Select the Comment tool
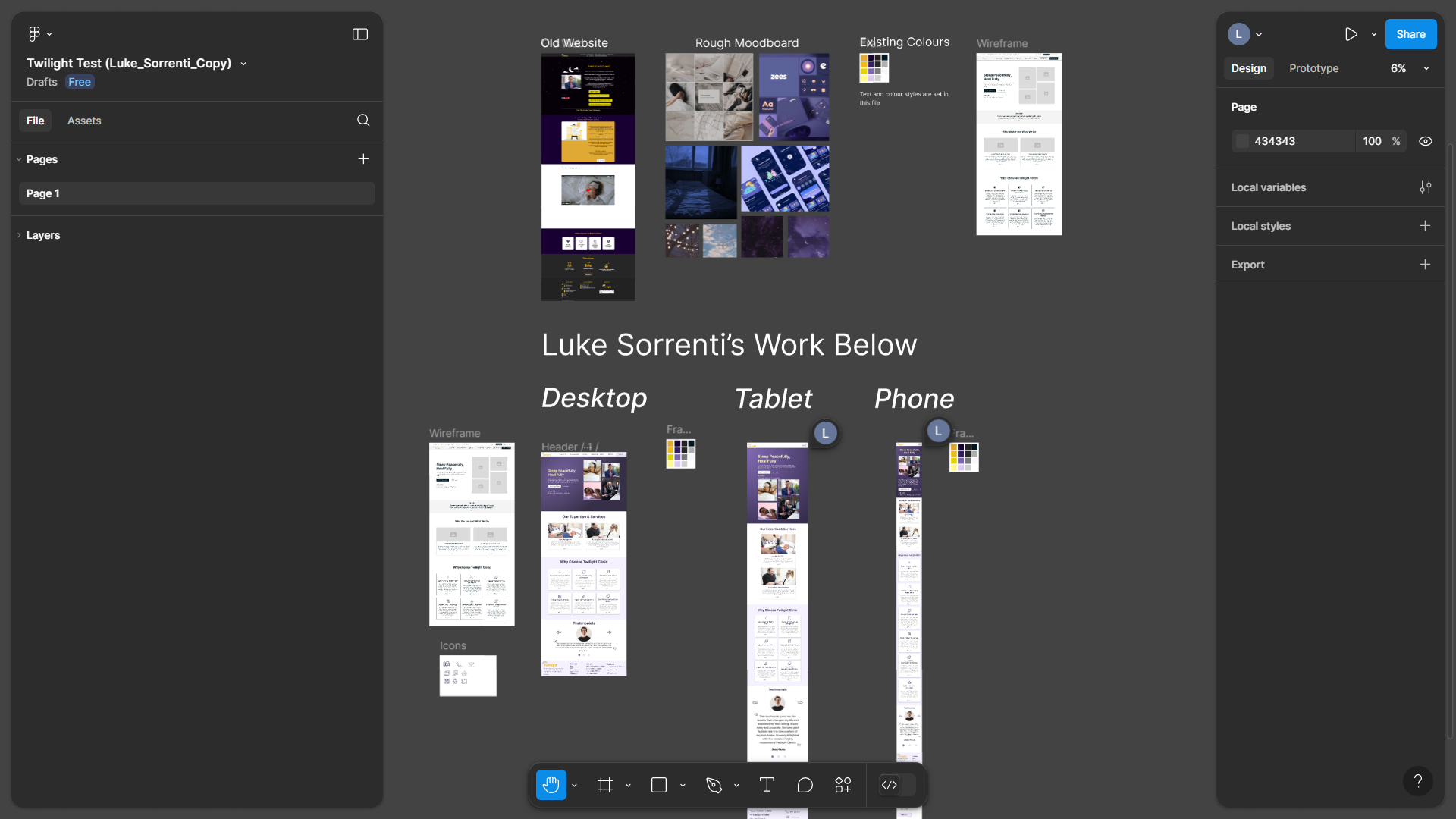Viewport: 1456px width, 819px height. tap(805, 785)
